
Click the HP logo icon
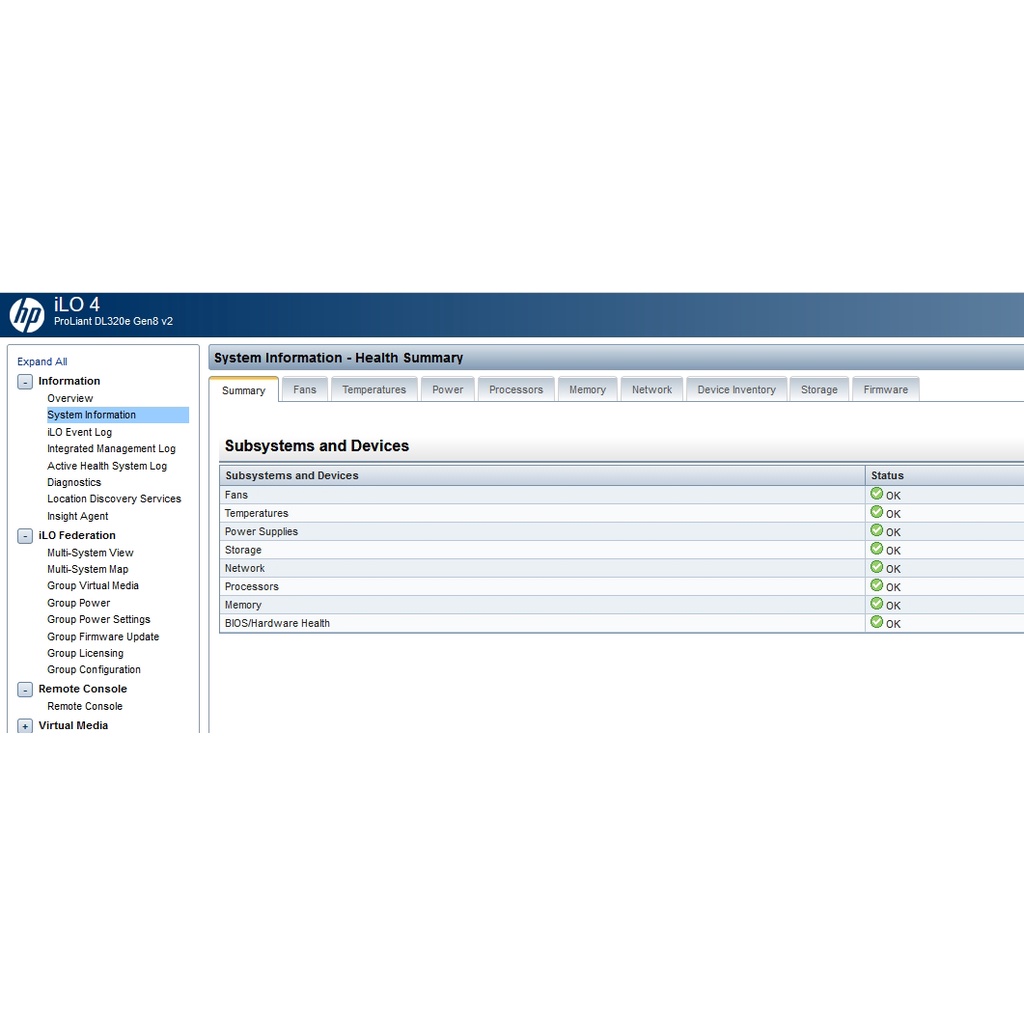[27, 315]
